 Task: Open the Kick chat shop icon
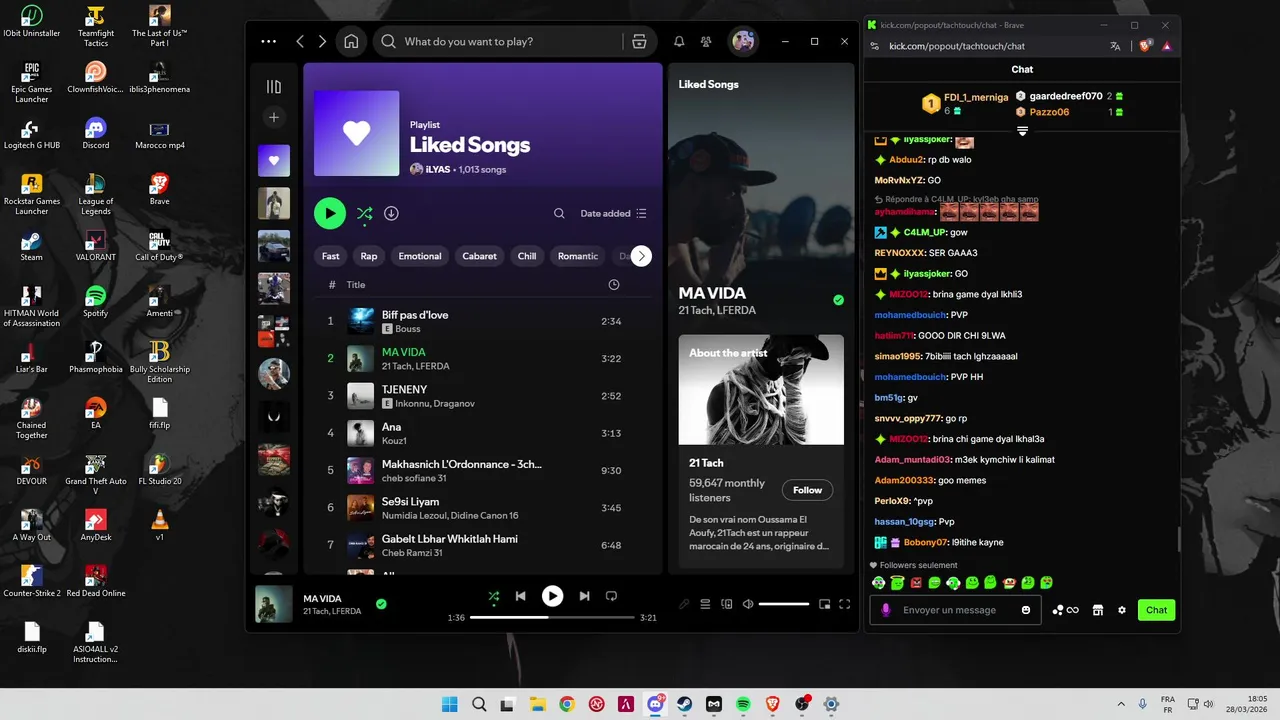point(1097,610)
